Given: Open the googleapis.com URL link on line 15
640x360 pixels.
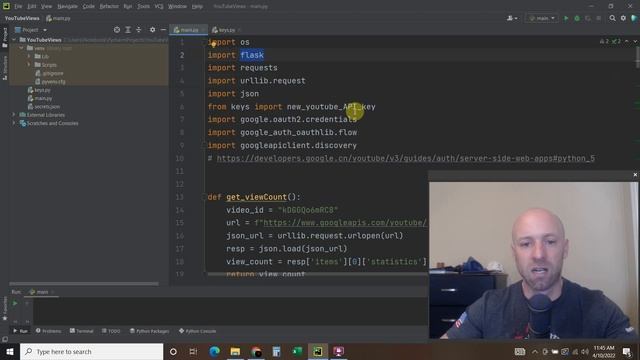Looking at the screenshot, I should [345, 223].
